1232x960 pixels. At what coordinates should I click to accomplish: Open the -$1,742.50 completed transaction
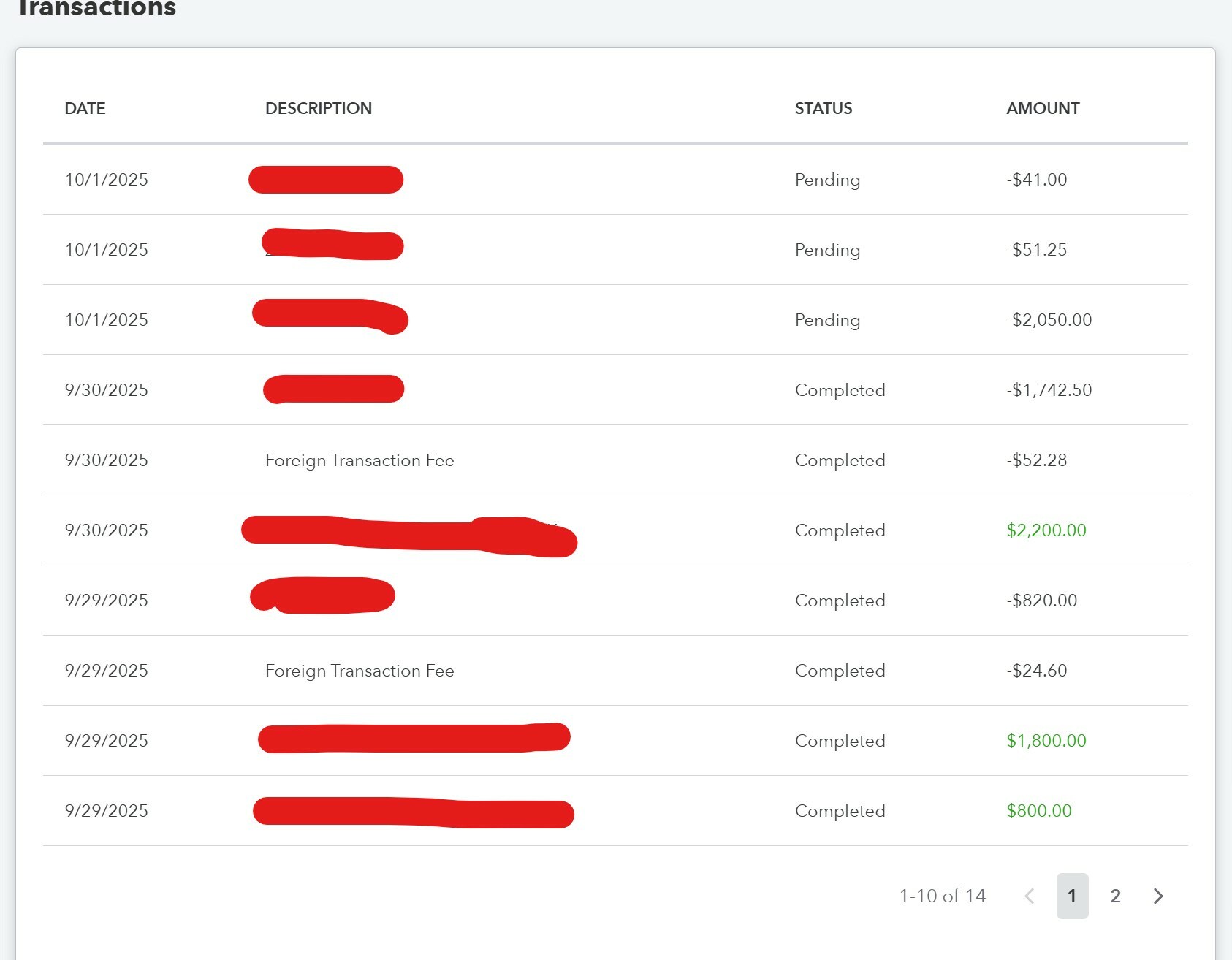point(615,390)
